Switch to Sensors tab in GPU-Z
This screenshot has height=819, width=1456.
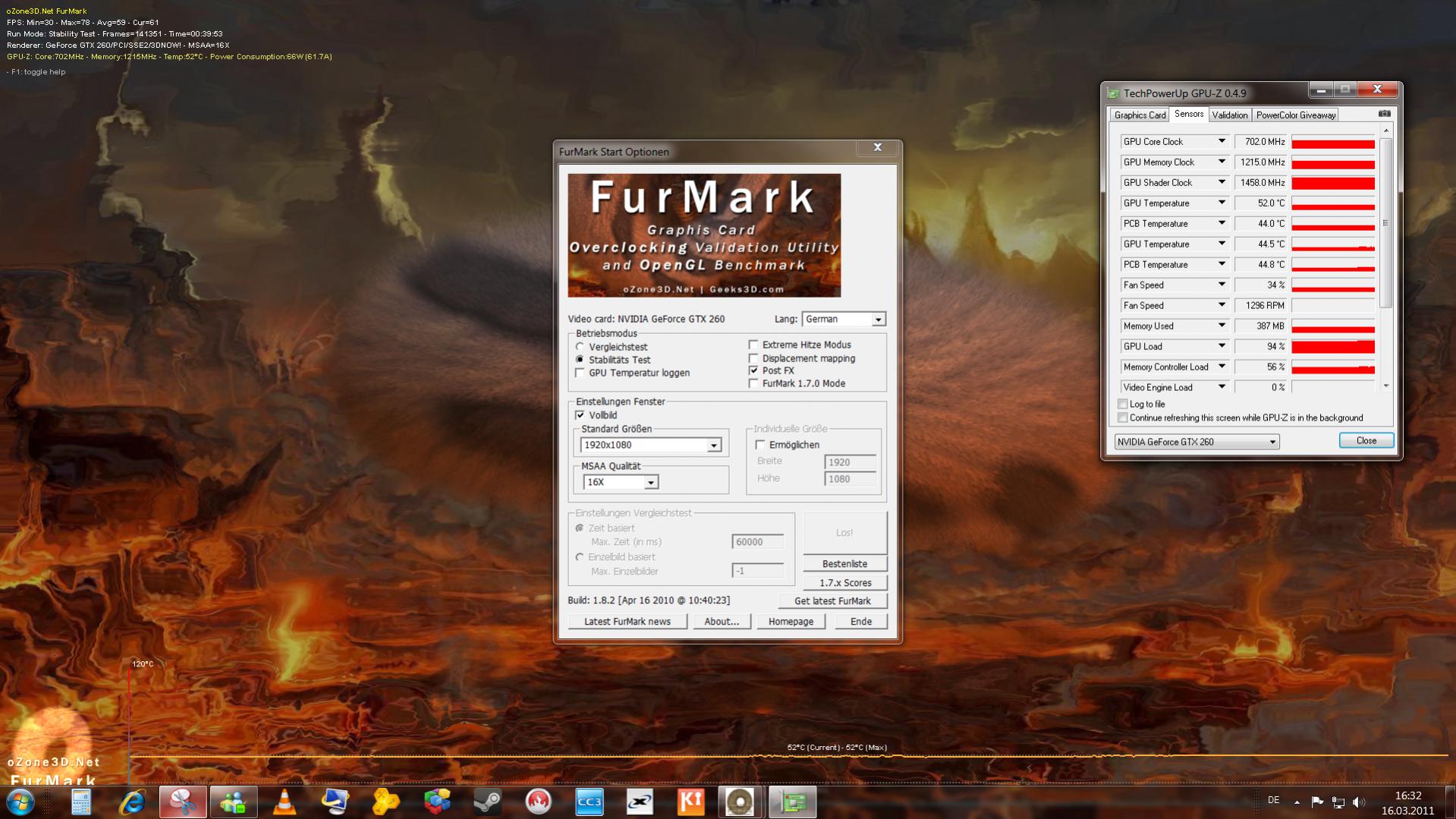tap(1189, 114)
